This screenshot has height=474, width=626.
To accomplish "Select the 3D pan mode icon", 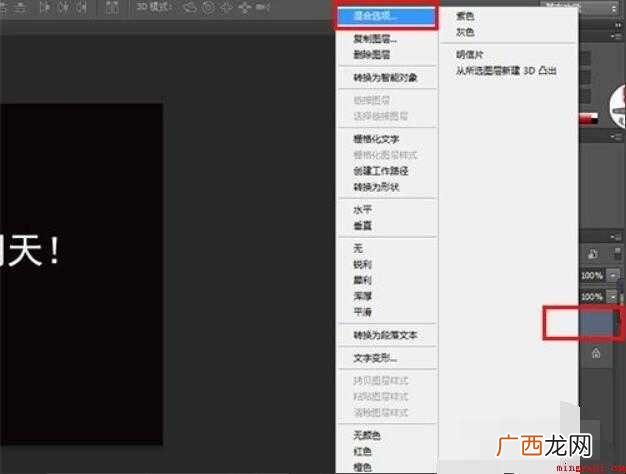I will click(226, 7).
